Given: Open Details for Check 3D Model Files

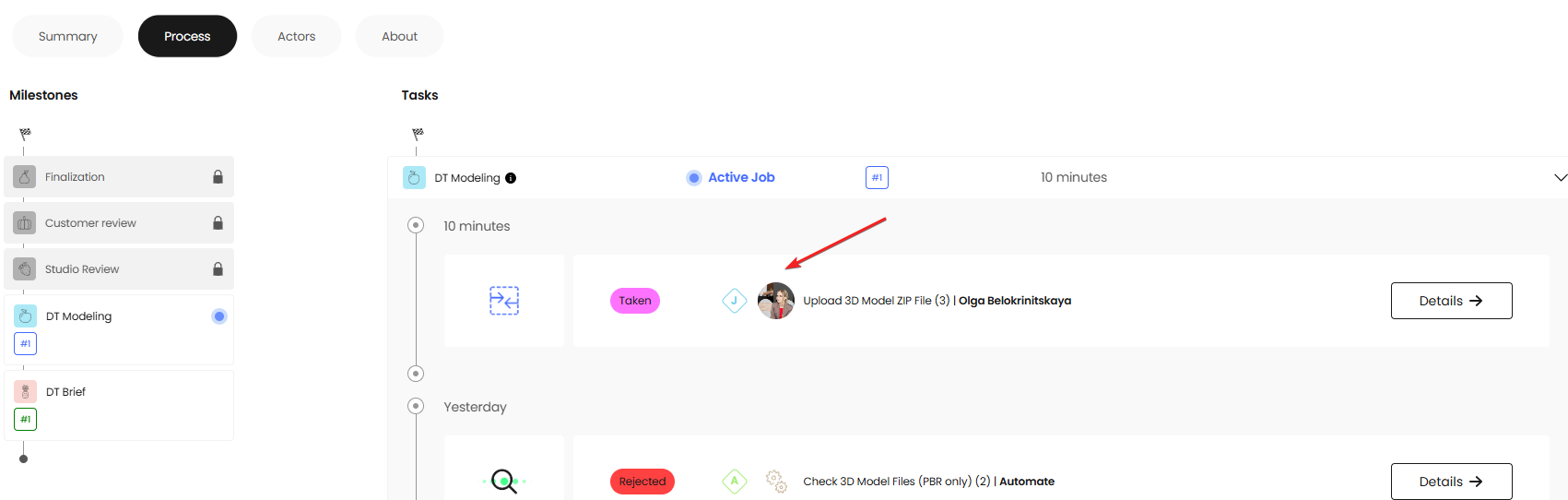Looking at the screenshot, I should 1452,482.
